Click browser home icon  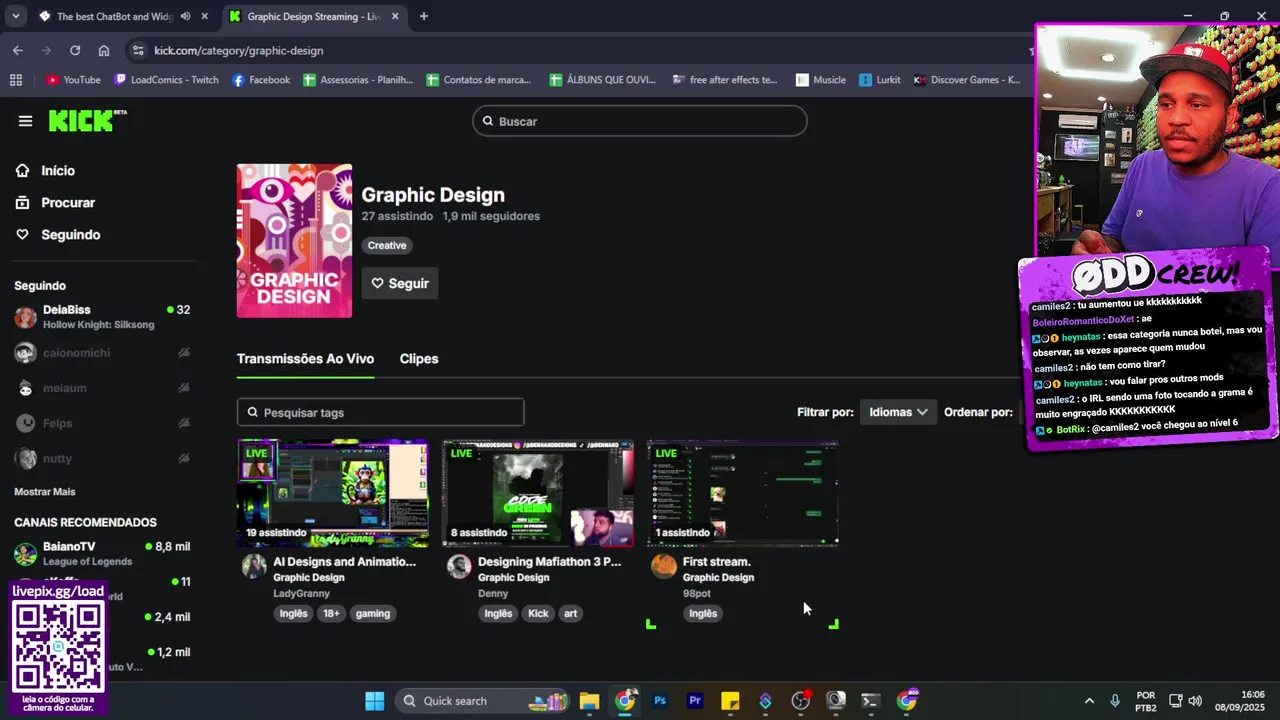[x=104, y=50]
